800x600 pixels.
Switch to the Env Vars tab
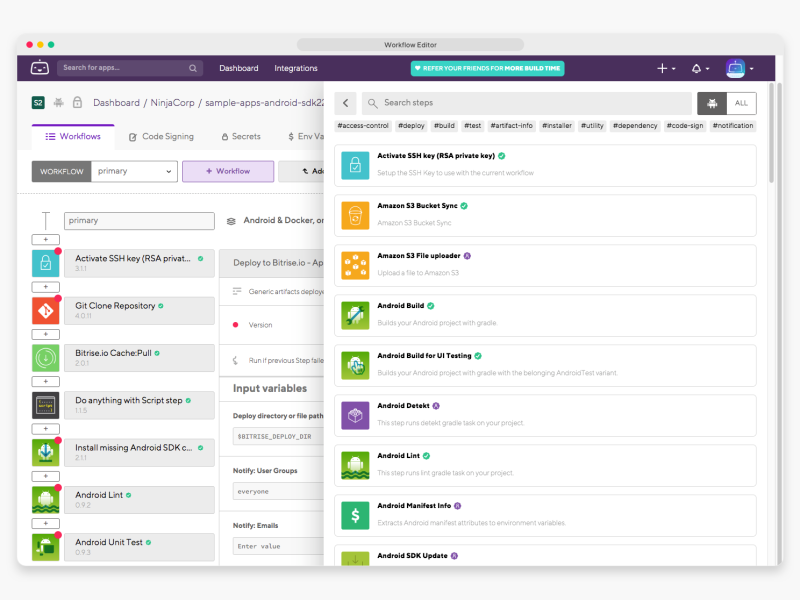coord(306,137)
